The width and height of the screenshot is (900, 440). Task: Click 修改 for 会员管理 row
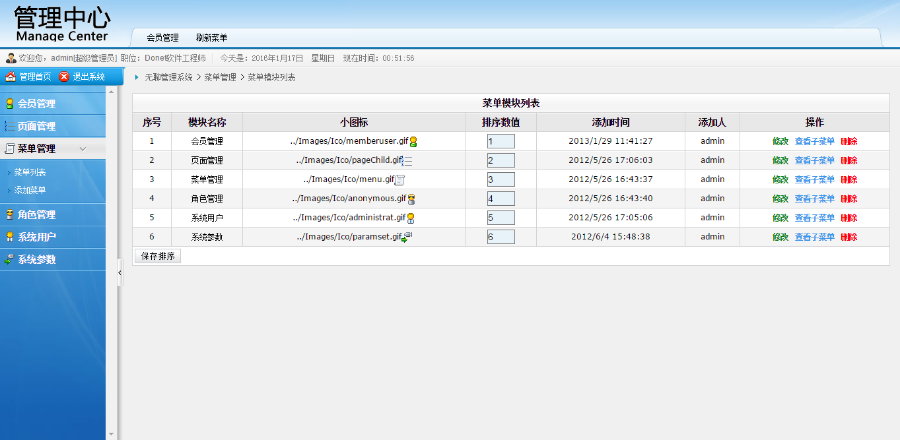pyautogui.click(x=781, y=141)
